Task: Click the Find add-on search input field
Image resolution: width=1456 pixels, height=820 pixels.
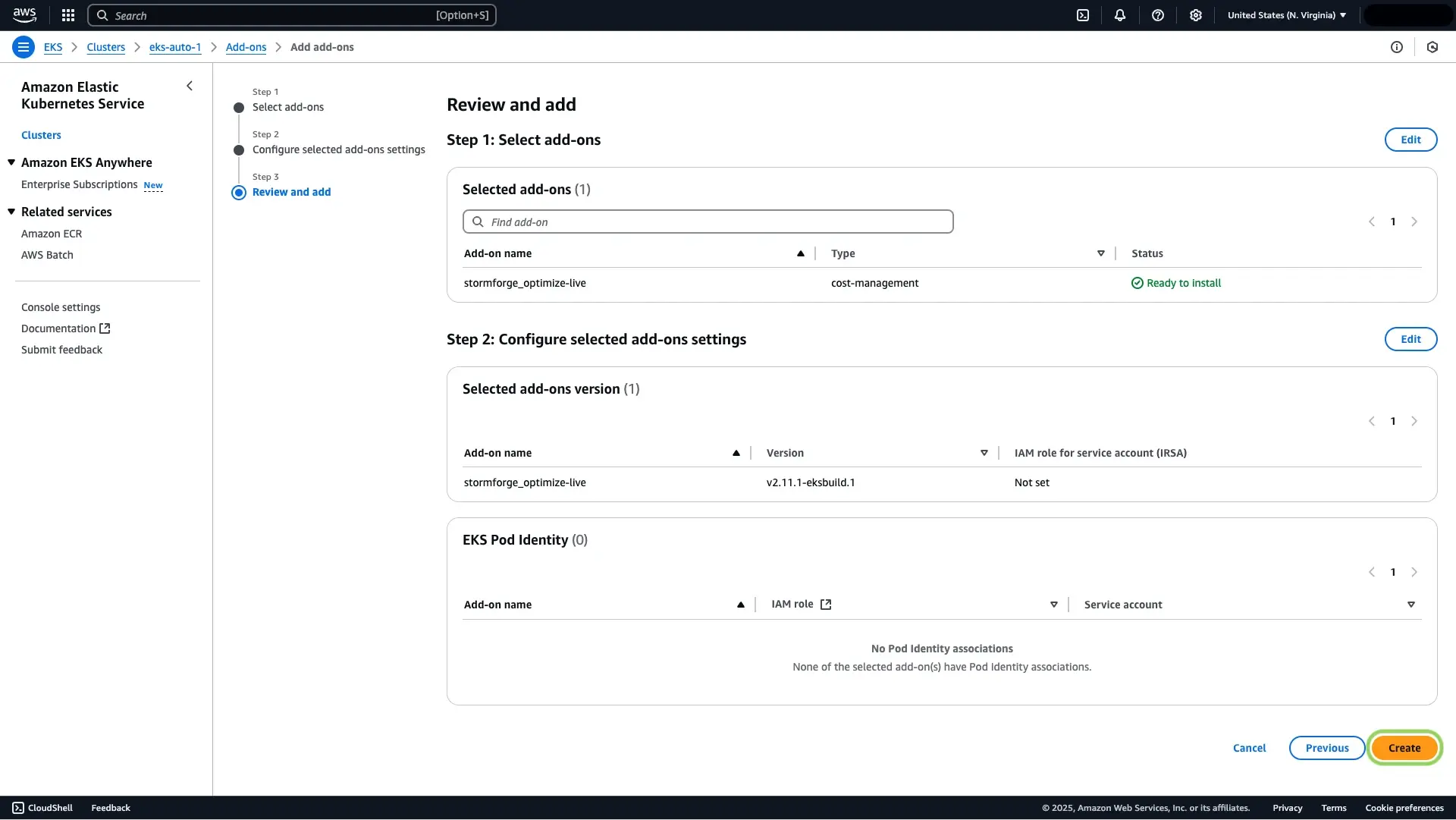Action: coord(707,221)
